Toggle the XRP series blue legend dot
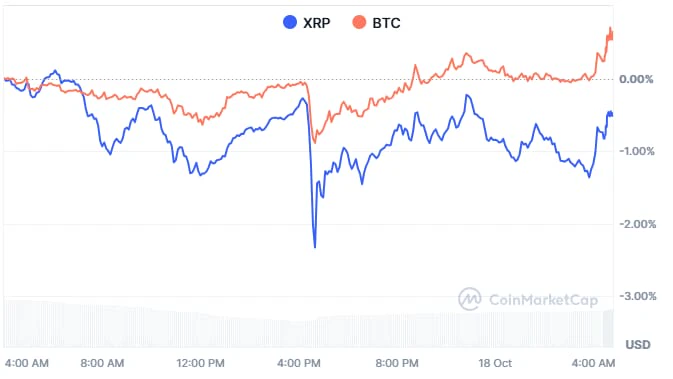Screen dimensions: 673x379 [290, 22]
